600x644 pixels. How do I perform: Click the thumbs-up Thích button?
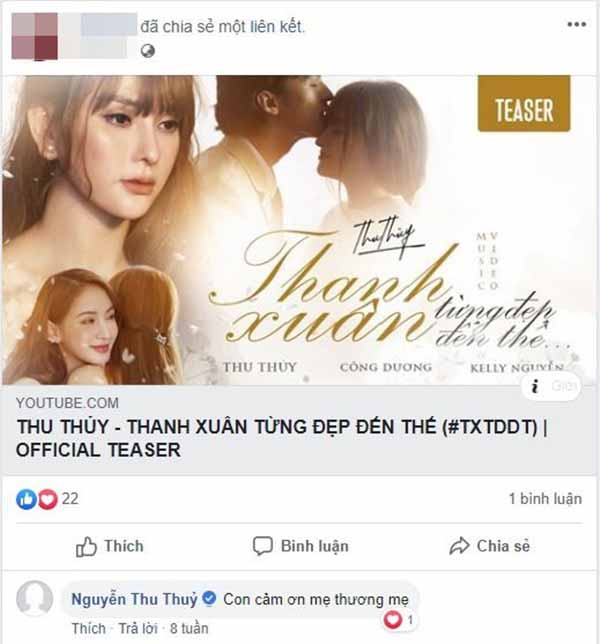tap(110, 546)
